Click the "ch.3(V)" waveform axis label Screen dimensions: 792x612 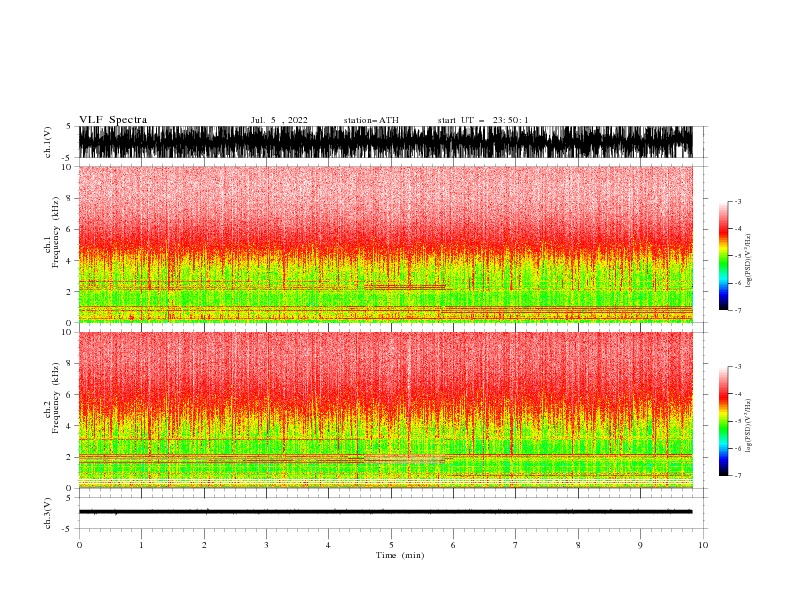coord(48,513)
